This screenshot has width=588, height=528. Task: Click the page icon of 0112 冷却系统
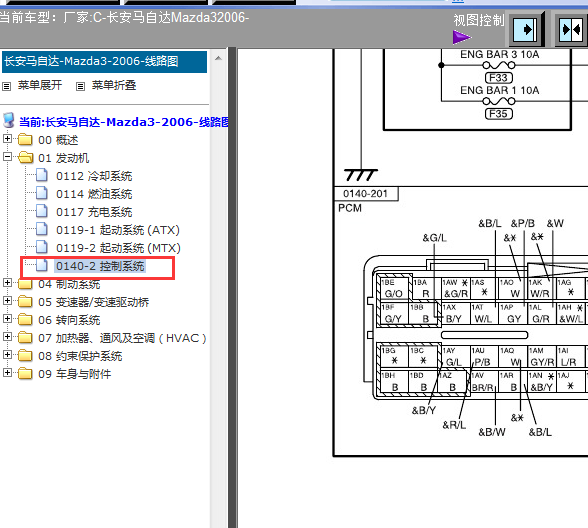point(42,175)
